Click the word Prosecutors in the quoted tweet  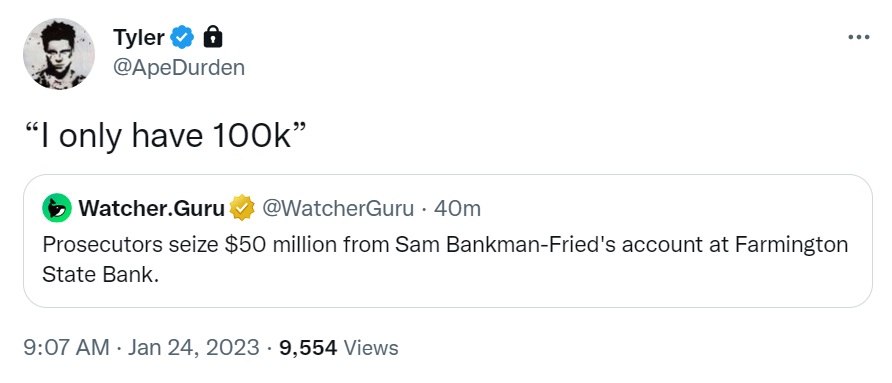(x=102, y=245)
